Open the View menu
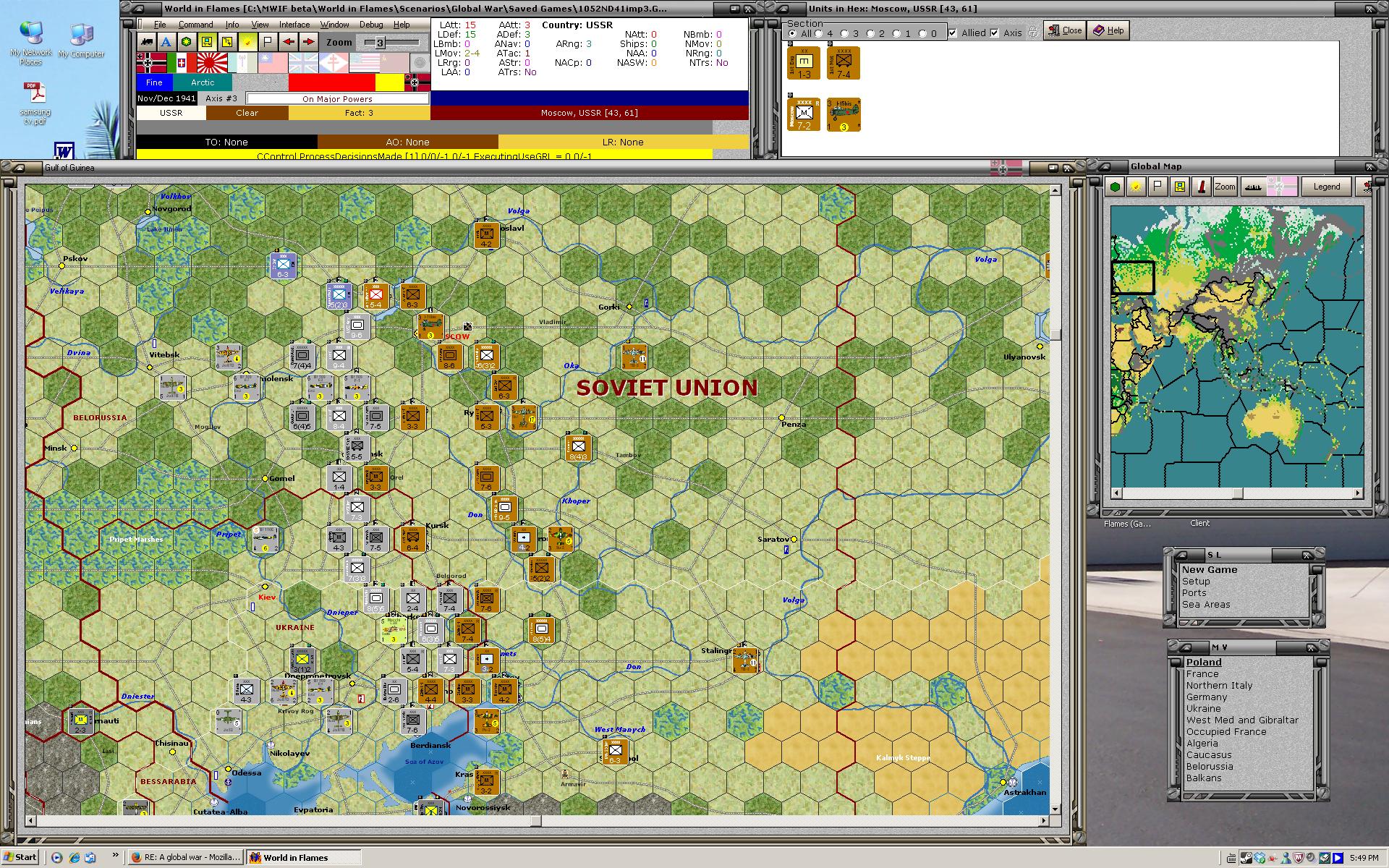The image size is (1389, 868). [x=260, y=25]
